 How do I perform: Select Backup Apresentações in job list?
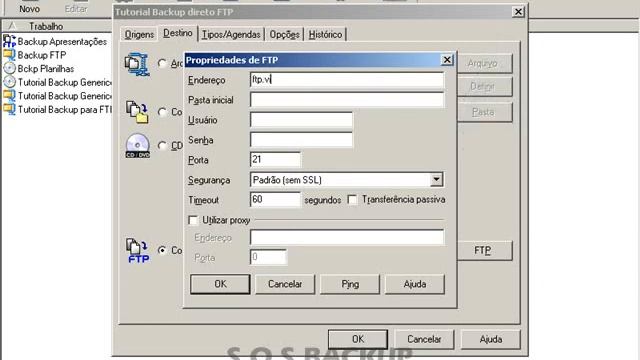(x=62, y=41)
